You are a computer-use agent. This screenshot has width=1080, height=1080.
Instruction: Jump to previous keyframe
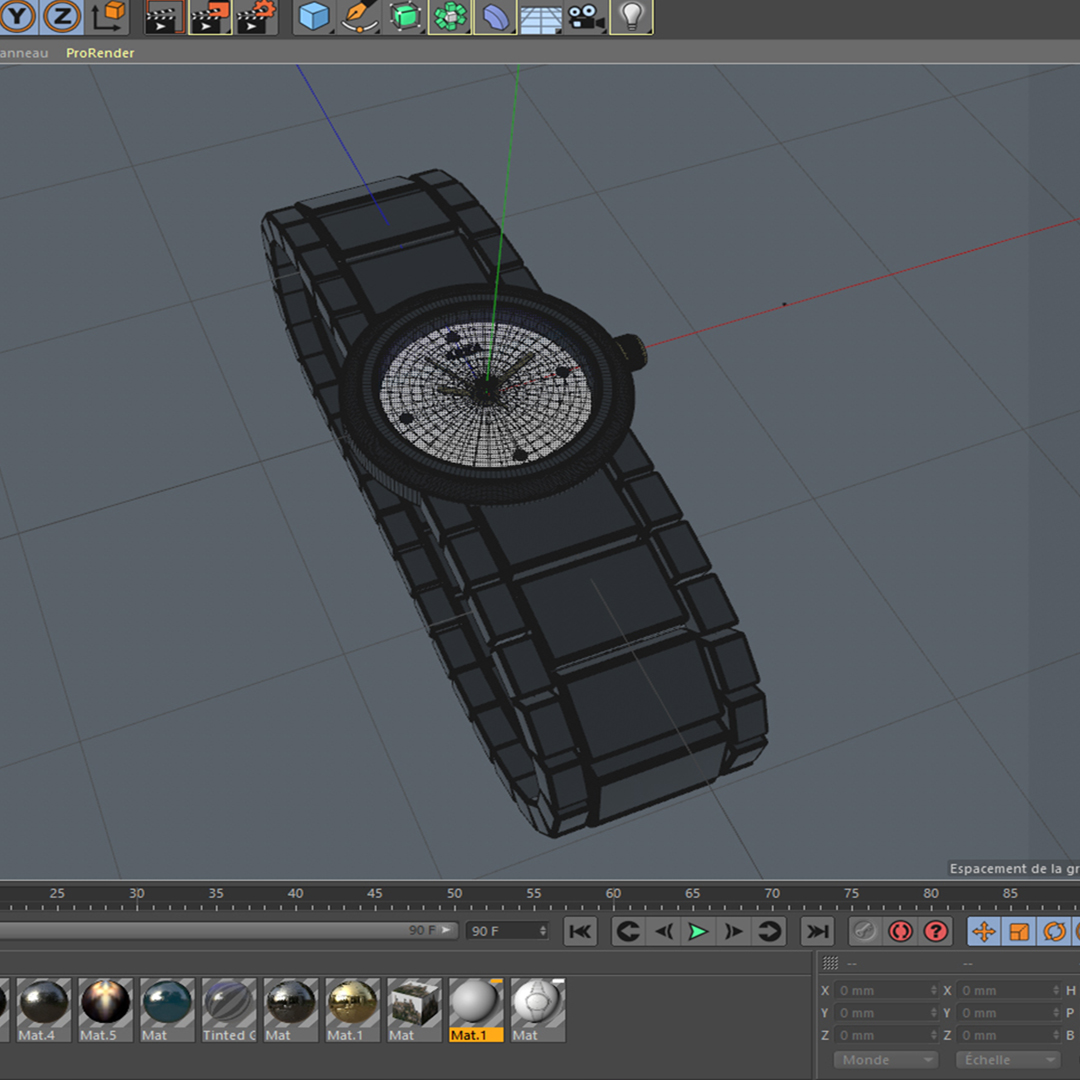pos(628,932)
